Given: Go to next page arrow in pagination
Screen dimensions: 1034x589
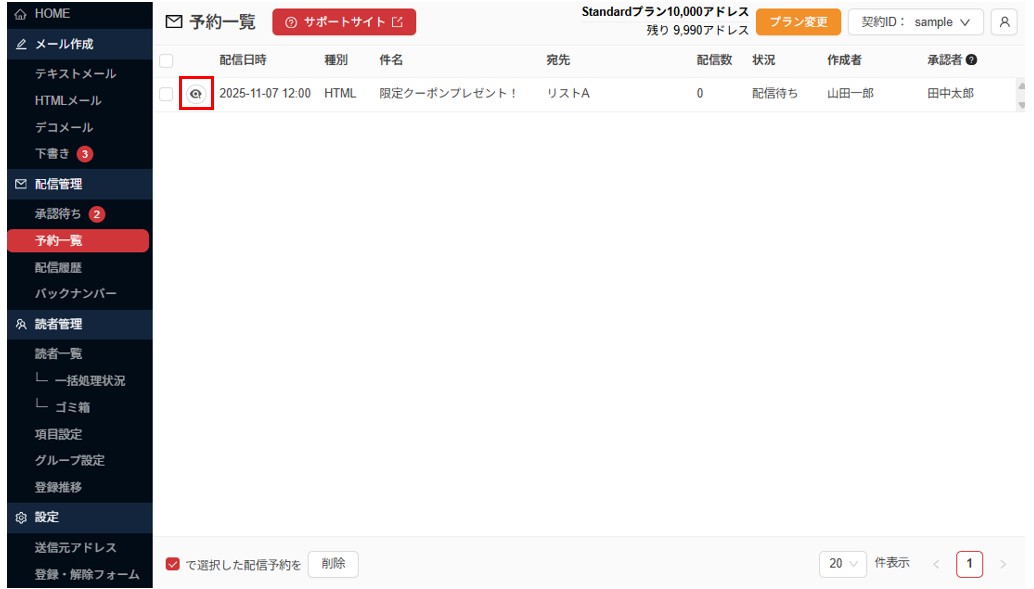Looking at the screenshot, I should (1003, 564).
